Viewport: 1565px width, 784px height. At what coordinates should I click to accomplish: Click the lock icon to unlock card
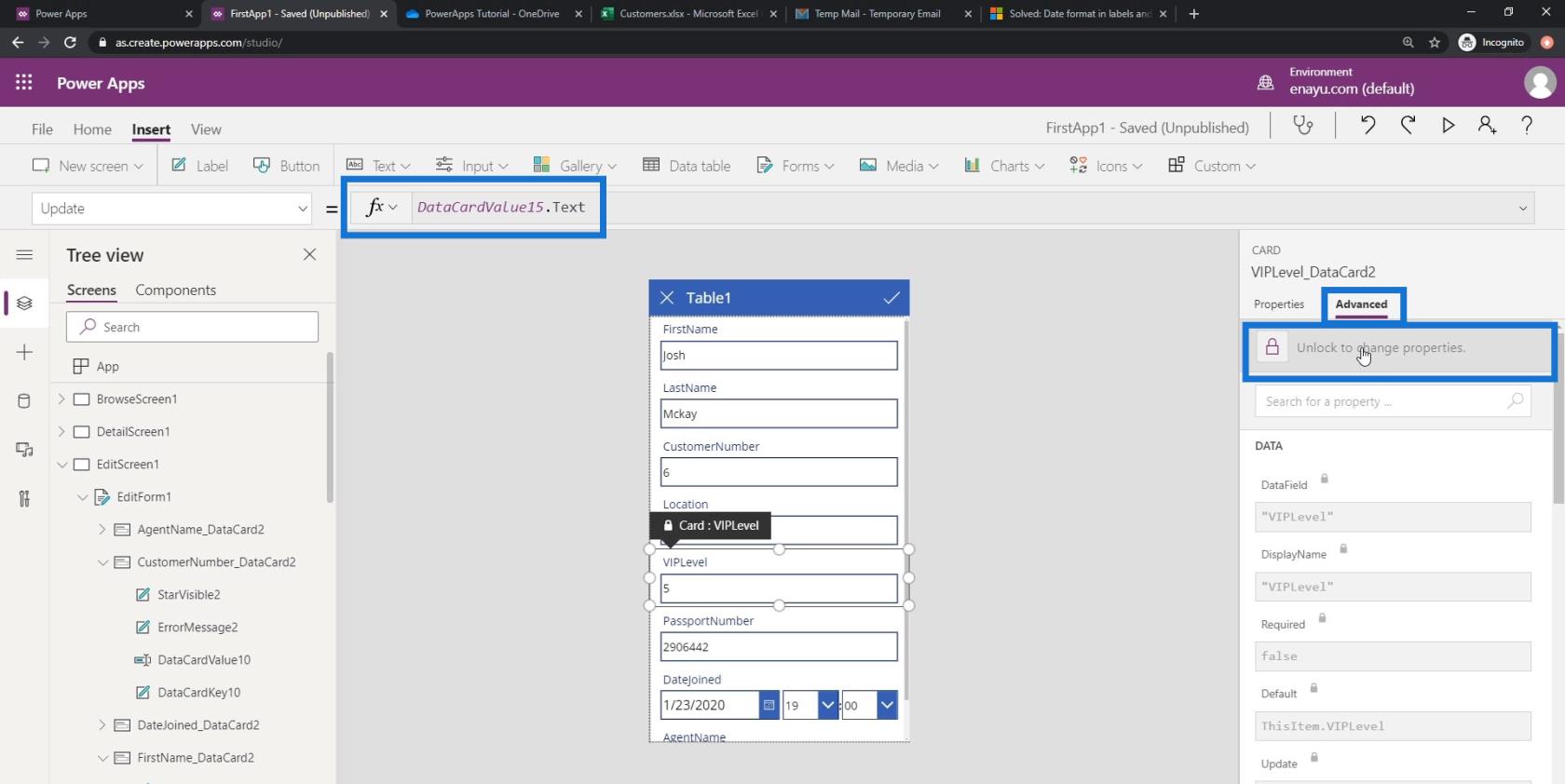pyautogui.click(x=1272, y=347)
